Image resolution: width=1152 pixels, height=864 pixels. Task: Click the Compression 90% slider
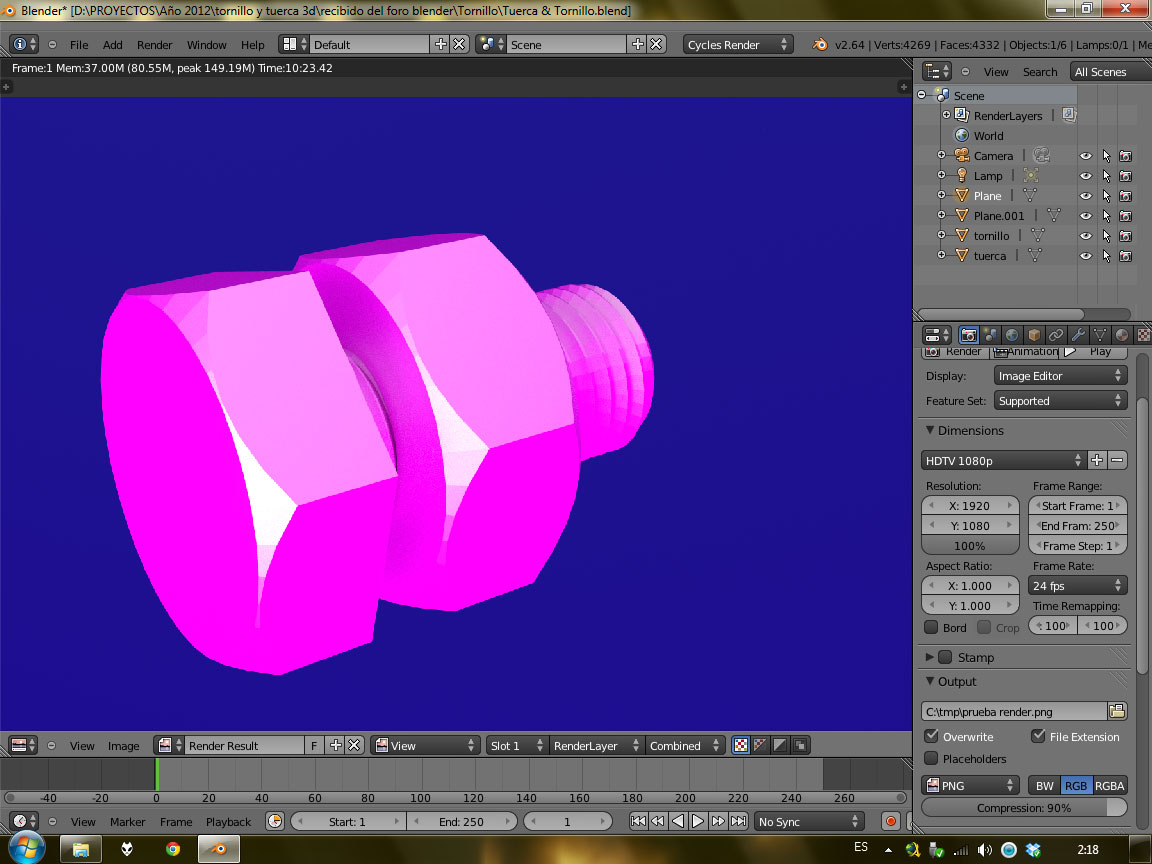click(1023, 808)
